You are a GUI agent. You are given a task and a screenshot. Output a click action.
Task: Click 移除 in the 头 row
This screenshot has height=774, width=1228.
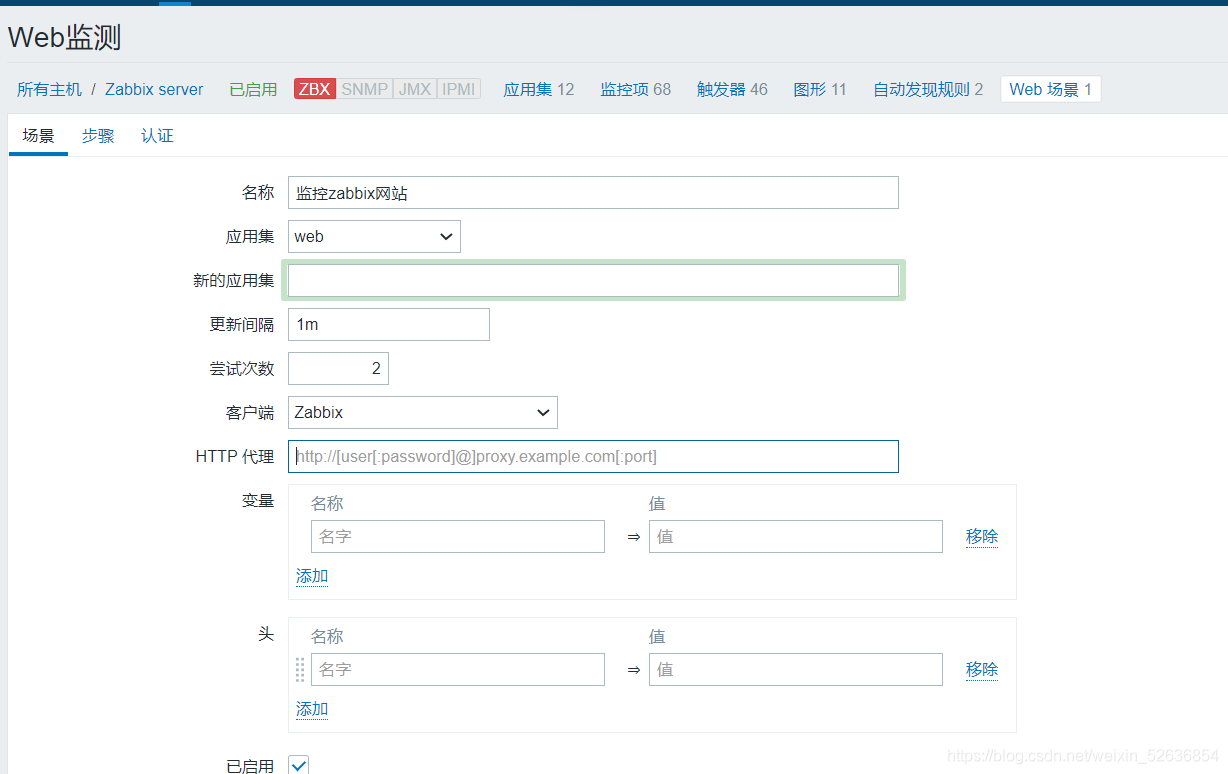(x=982, y=670)
